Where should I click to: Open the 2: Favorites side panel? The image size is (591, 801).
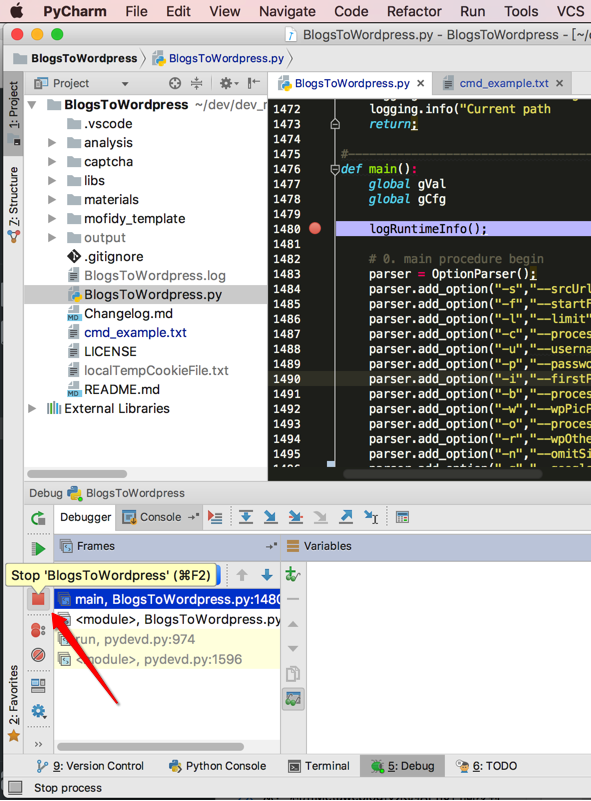pyautogui.click(x=14, y=703)
